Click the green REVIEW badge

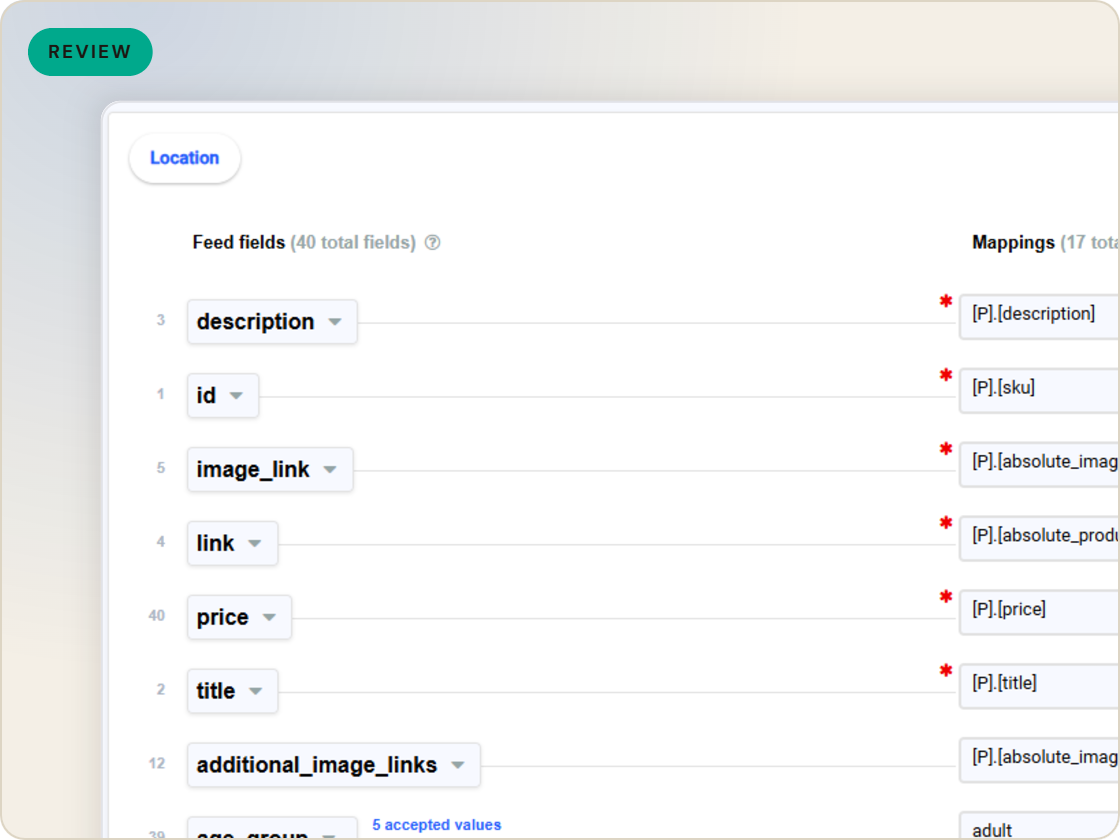(90, 52)
